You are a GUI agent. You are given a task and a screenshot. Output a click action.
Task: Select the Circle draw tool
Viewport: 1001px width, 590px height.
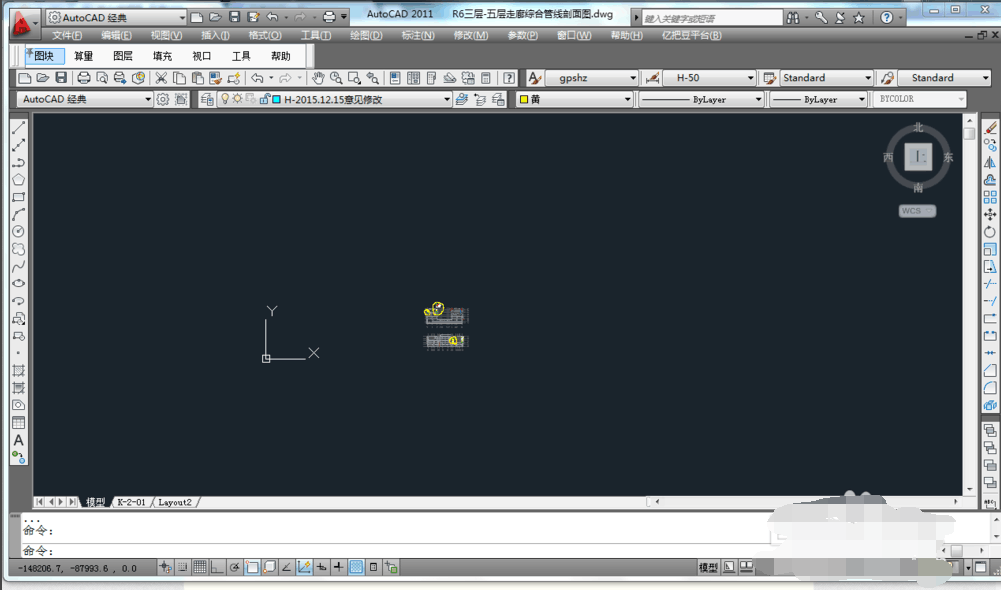[19, 231]
